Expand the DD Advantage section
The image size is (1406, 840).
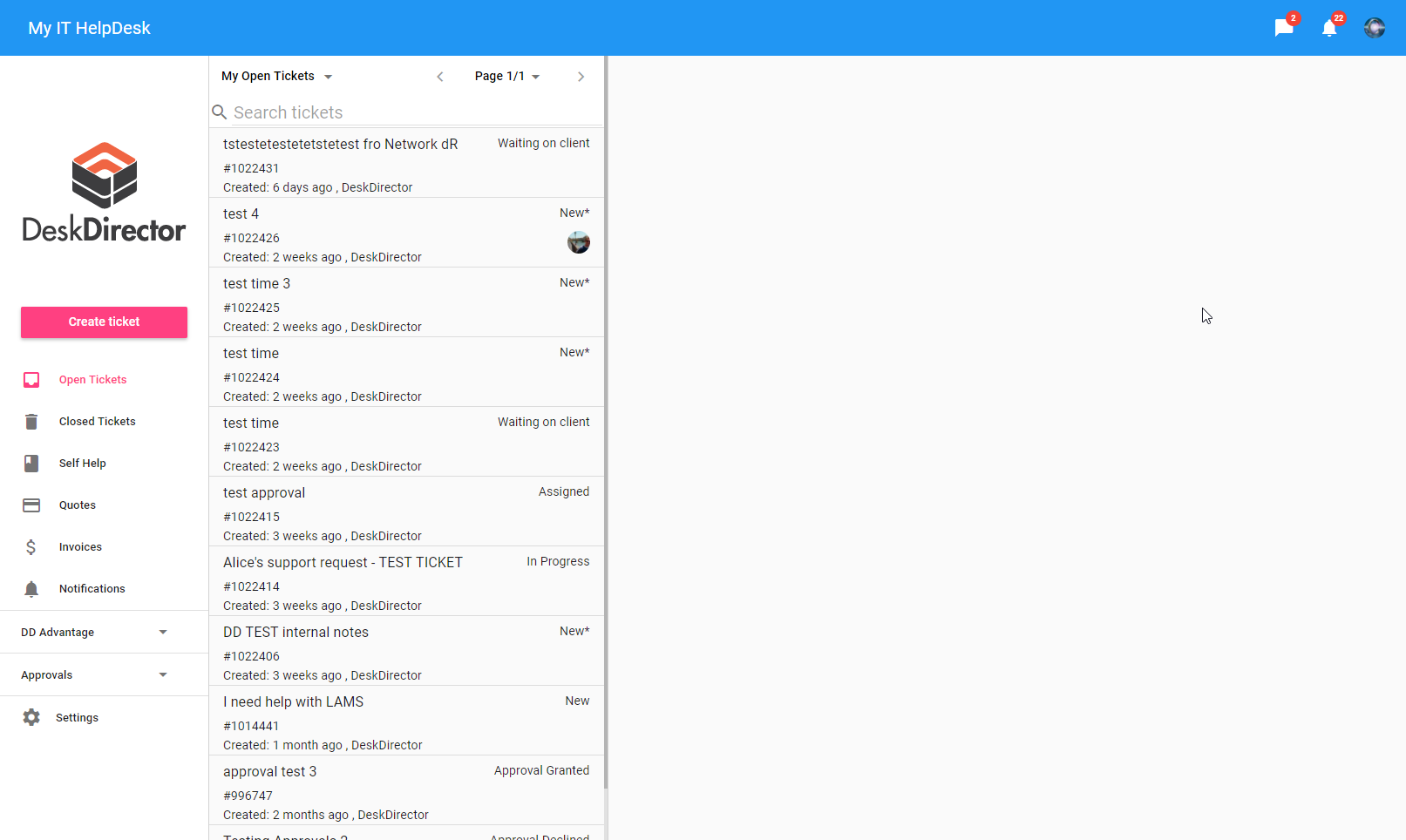(104, 633)
